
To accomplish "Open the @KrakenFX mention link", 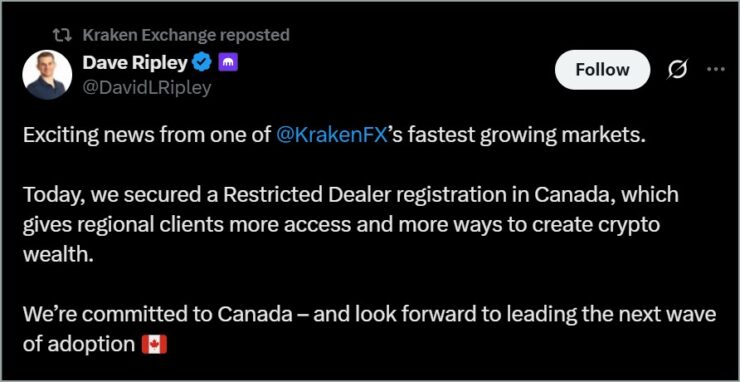I will pyautogui.click(x=331, y=136).
